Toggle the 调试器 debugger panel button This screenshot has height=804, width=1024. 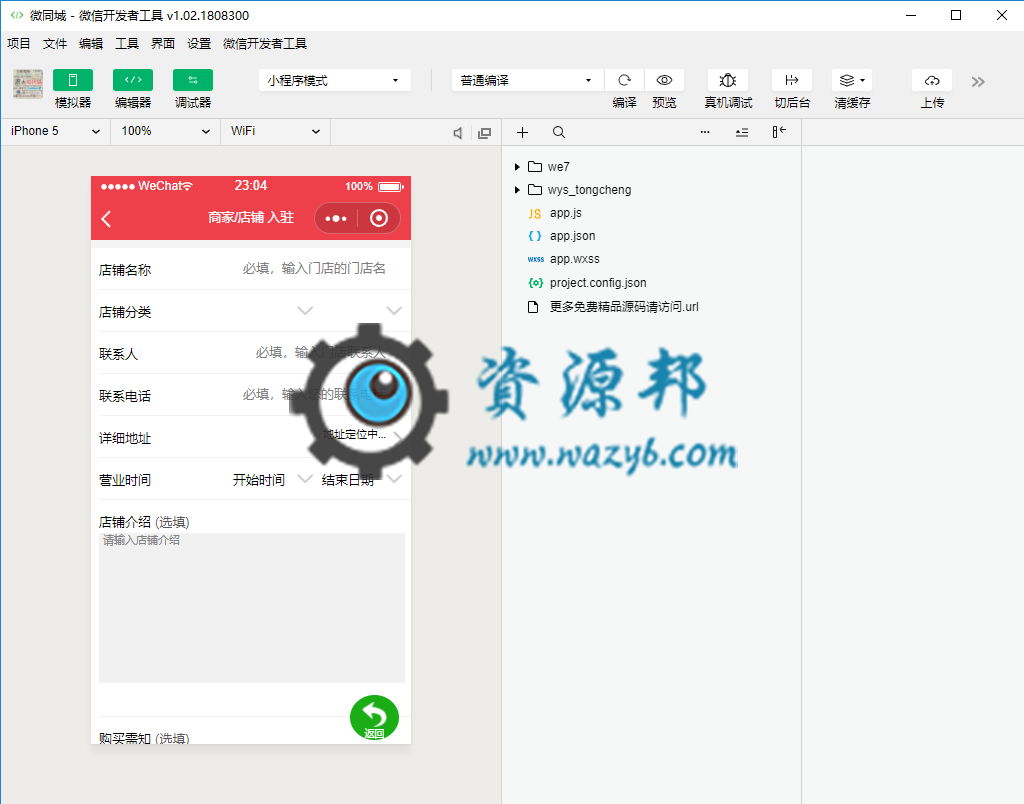(193, 80)
